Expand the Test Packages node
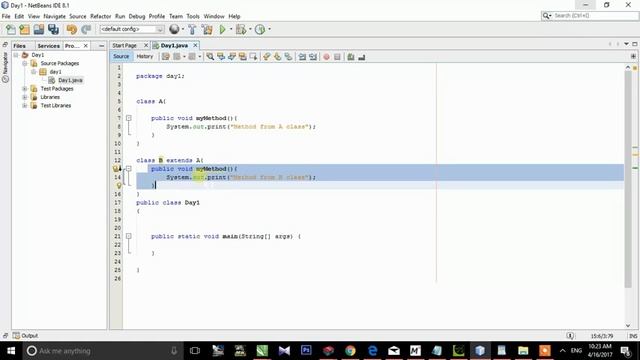Viewport: 640px width, 360px height. coord(25,89)
